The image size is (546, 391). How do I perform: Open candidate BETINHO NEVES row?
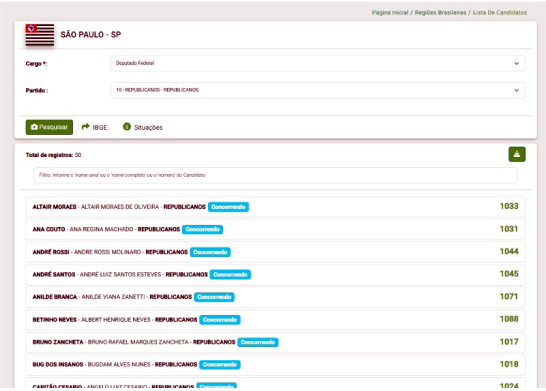(x=275, y=320)
